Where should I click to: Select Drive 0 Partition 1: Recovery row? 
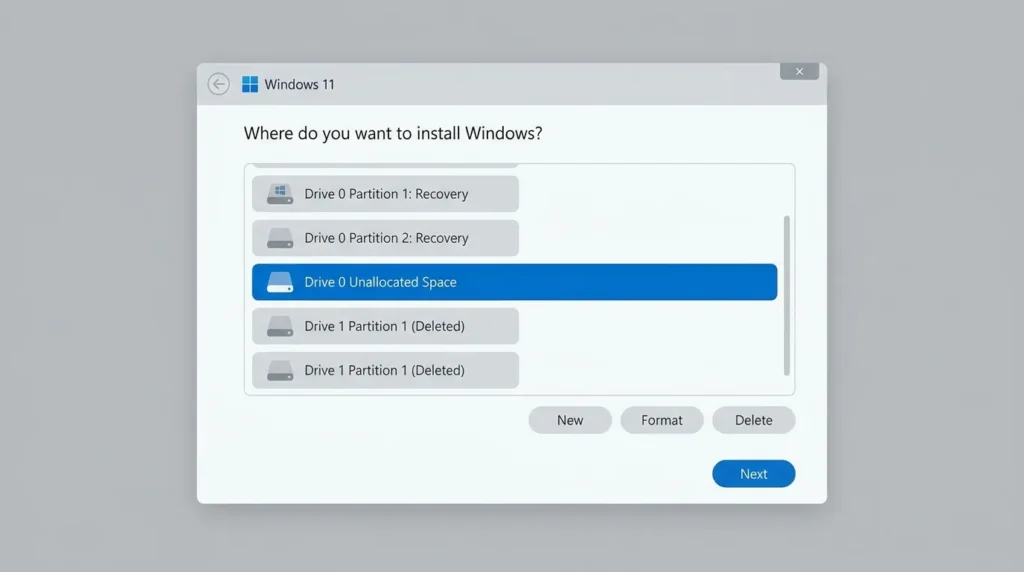(385, 194)
